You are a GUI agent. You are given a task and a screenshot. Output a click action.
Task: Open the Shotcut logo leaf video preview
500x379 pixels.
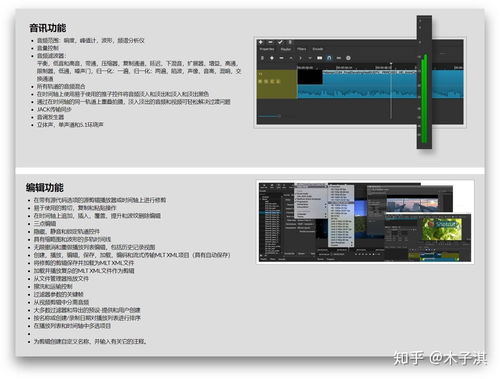click(442, 229)
